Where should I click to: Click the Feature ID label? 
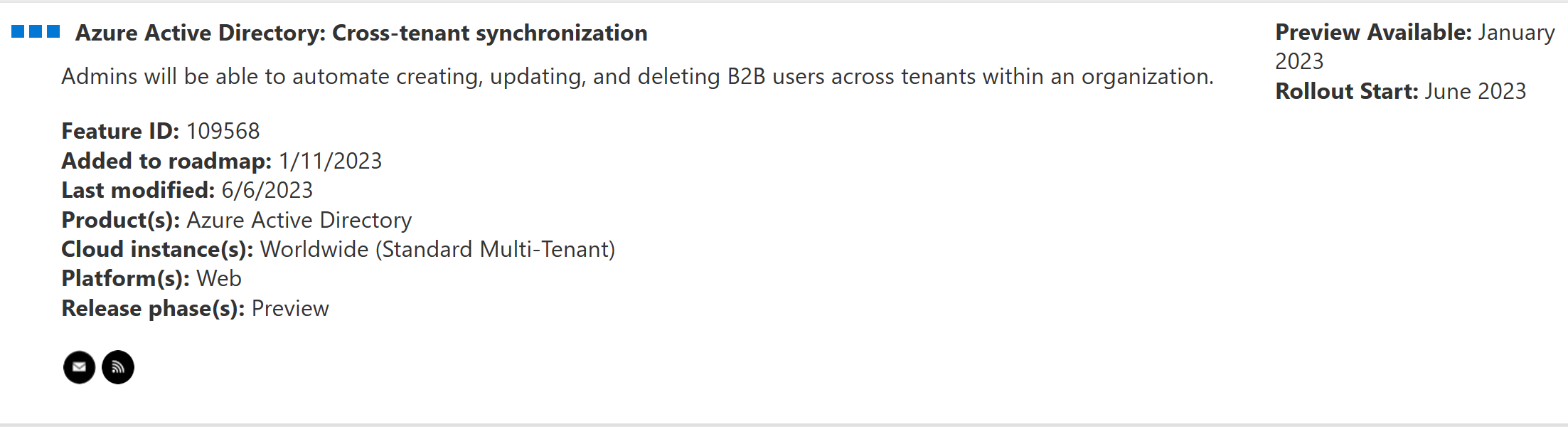120,131
